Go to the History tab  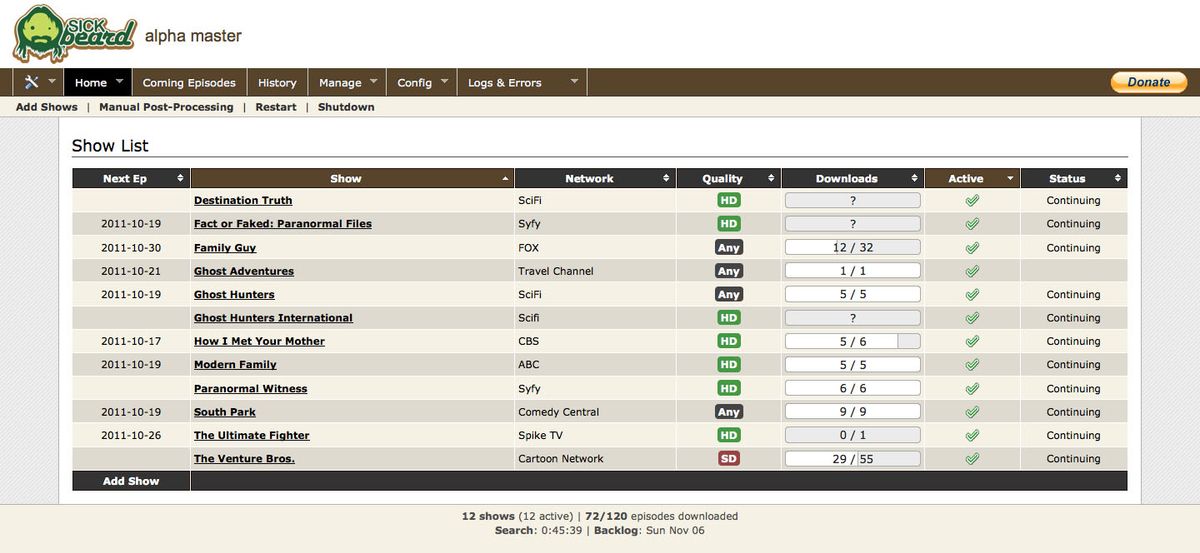[277, 83]
